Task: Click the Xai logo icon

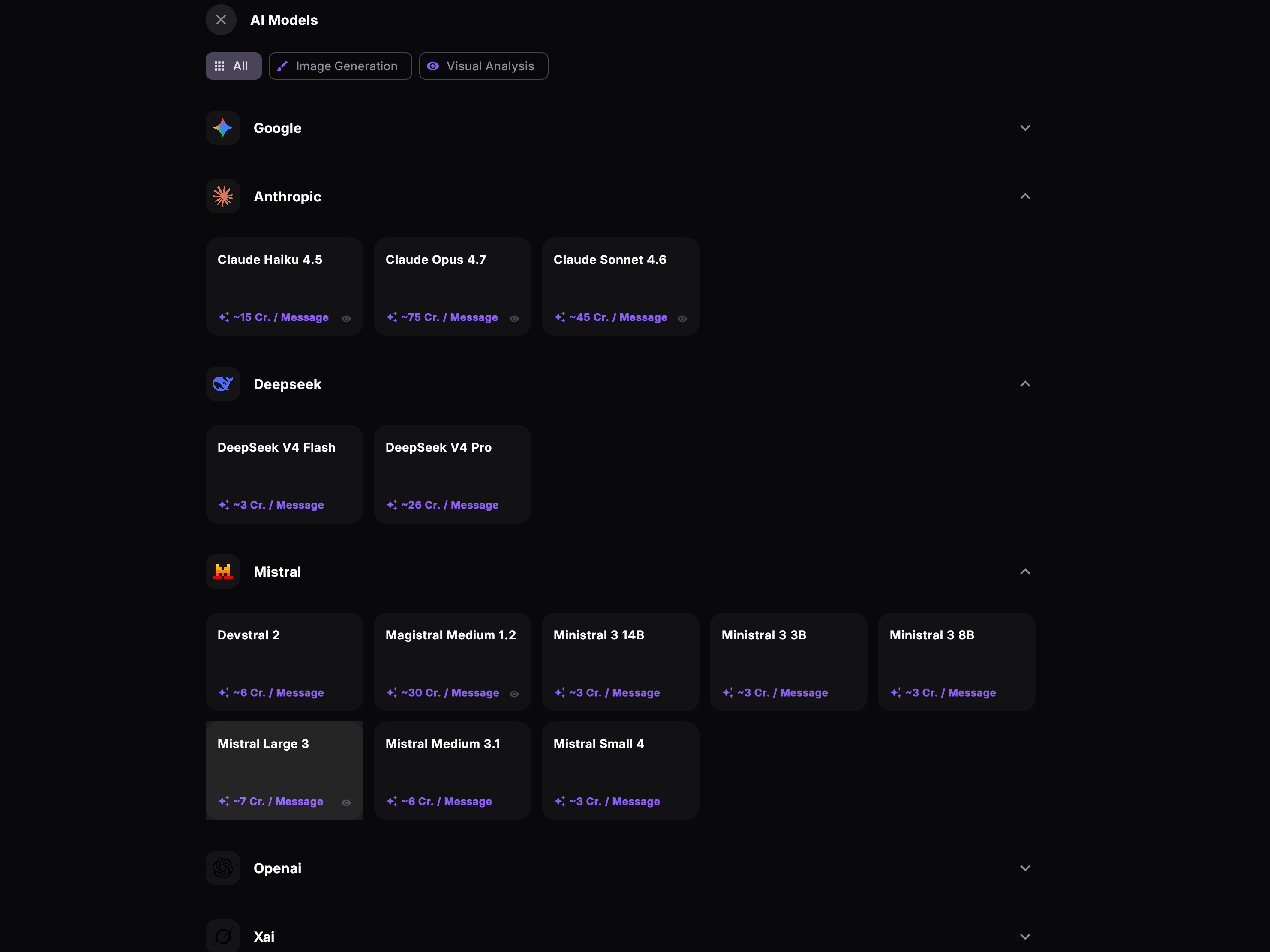Action: coord(223,936)
